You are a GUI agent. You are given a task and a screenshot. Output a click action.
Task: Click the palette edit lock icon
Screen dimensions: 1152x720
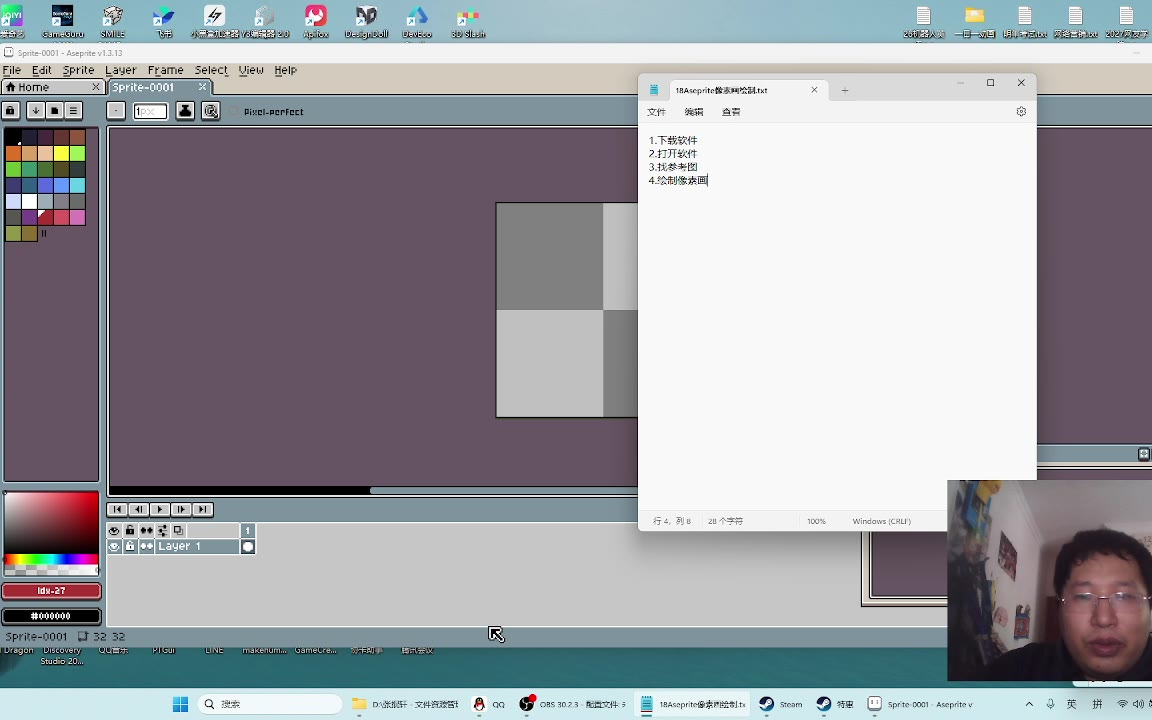coord(11,111)
